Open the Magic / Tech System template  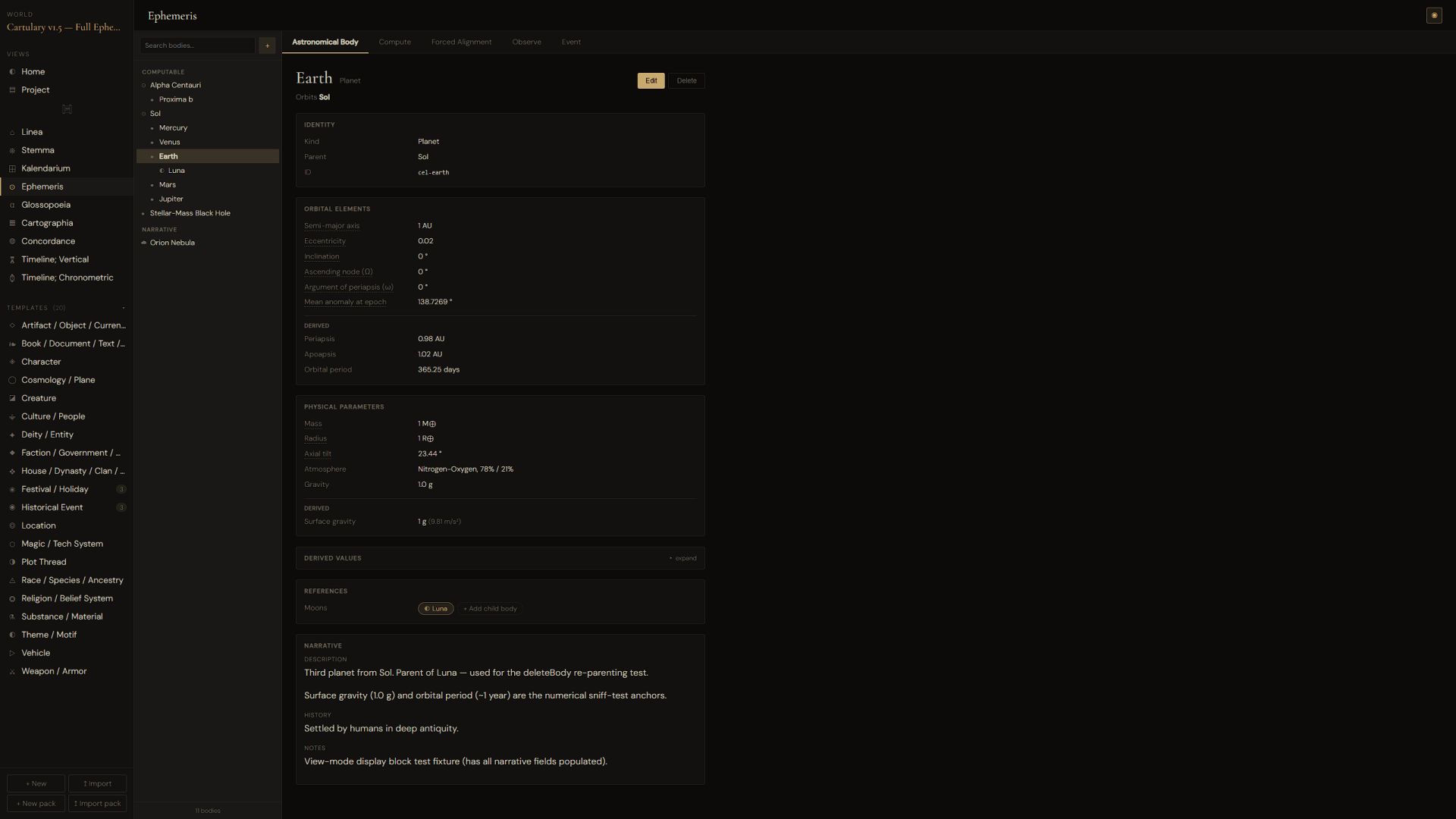point(67,544)
